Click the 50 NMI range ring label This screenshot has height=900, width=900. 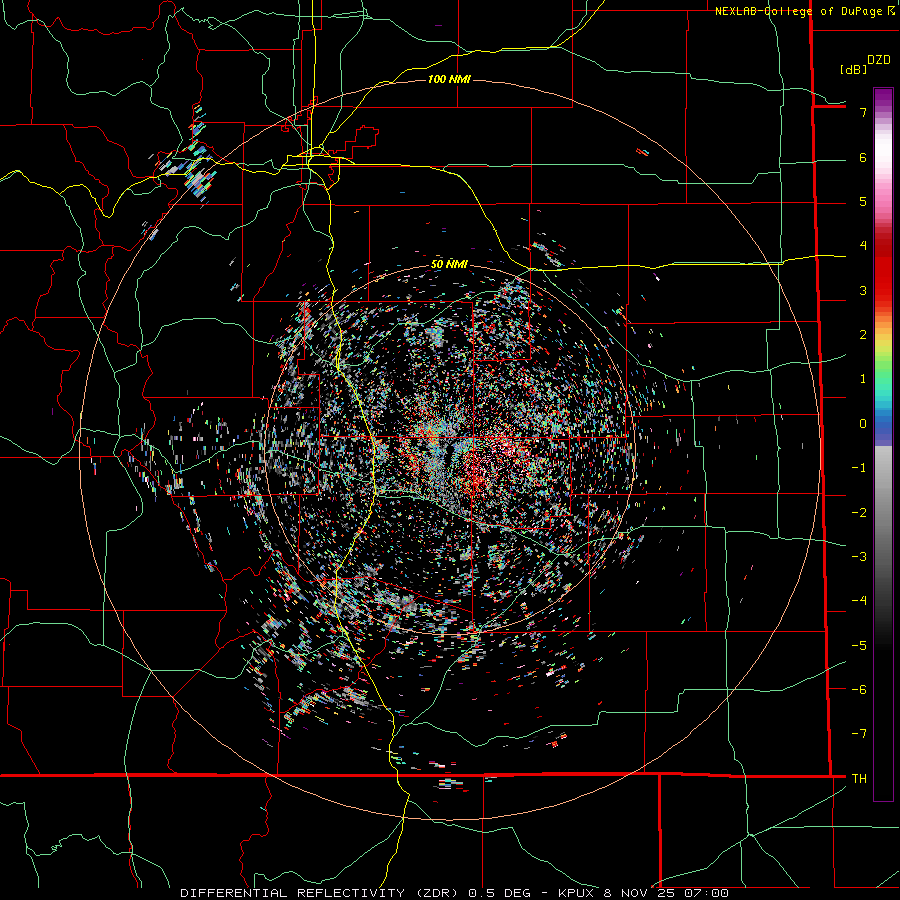pyautogui.click(x=449, y=264)
